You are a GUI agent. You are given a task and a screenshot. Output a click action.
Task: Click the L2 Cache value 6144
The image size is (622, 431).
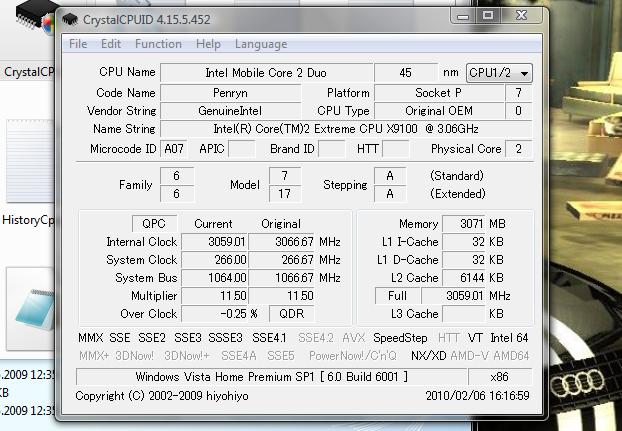click(x=463, y=278)
